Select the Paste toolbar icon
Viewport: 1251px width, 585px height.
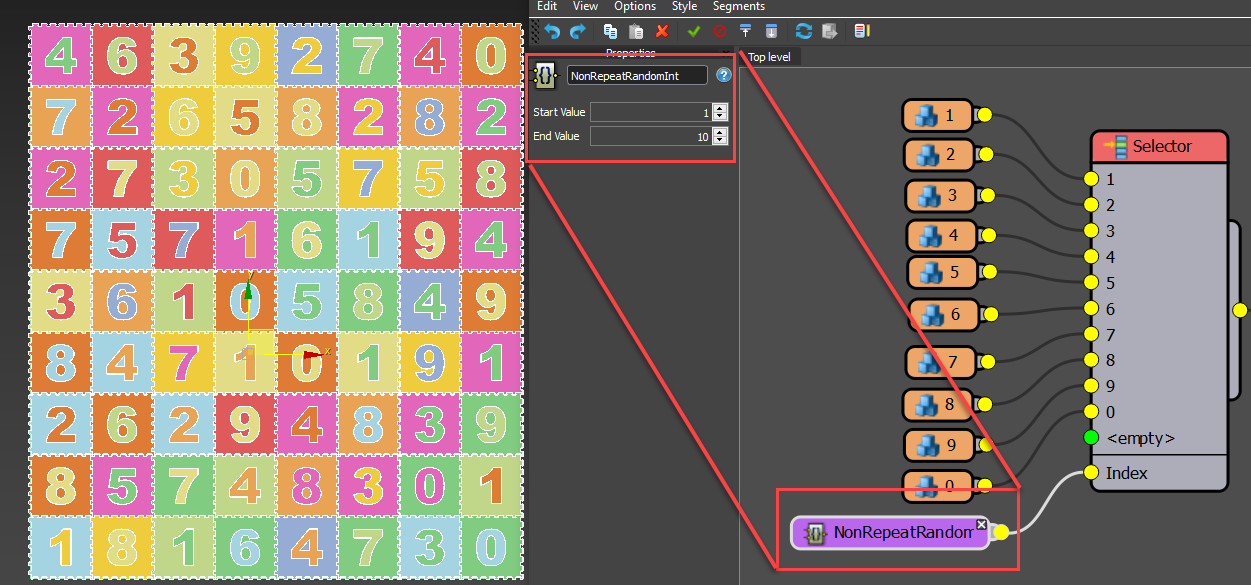point(636,31)
